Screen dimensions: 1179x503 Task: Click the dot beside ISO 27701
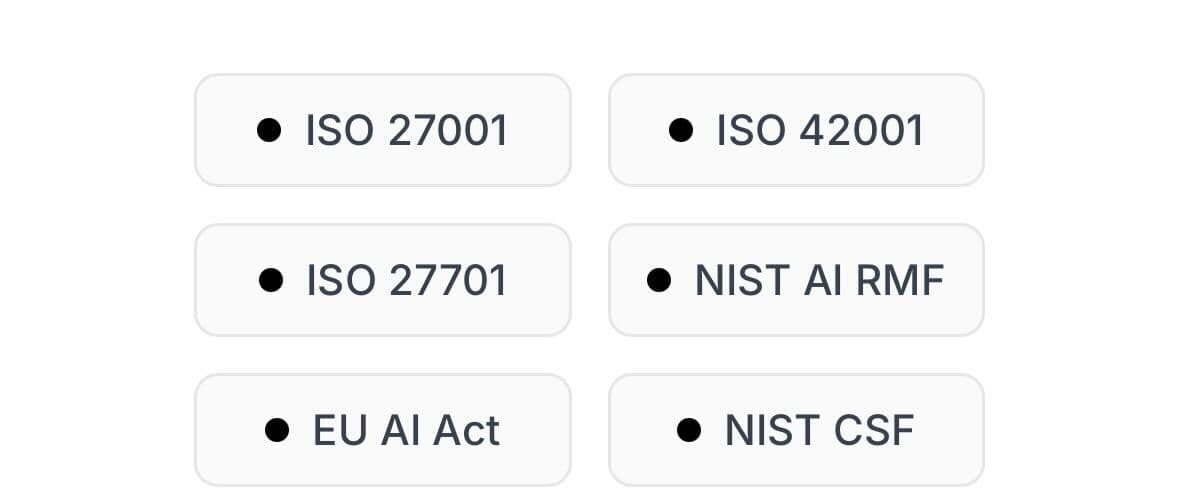click(271, 280)
